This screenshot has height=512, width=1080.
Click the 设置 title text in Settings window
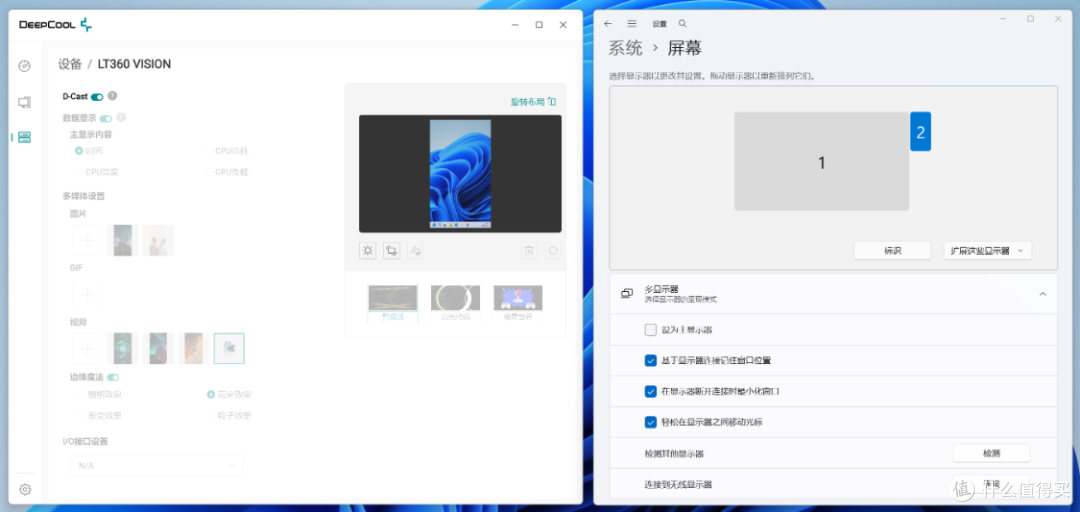(x=659, y=24)
